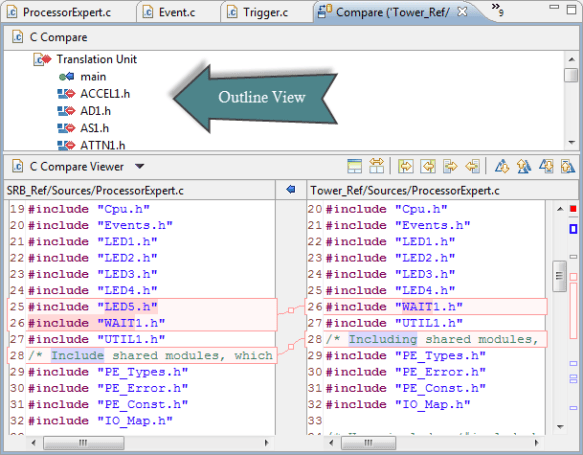Click the blue arrow between the pane headers
The width and height of the screenshot is (583, 455).
291,190
